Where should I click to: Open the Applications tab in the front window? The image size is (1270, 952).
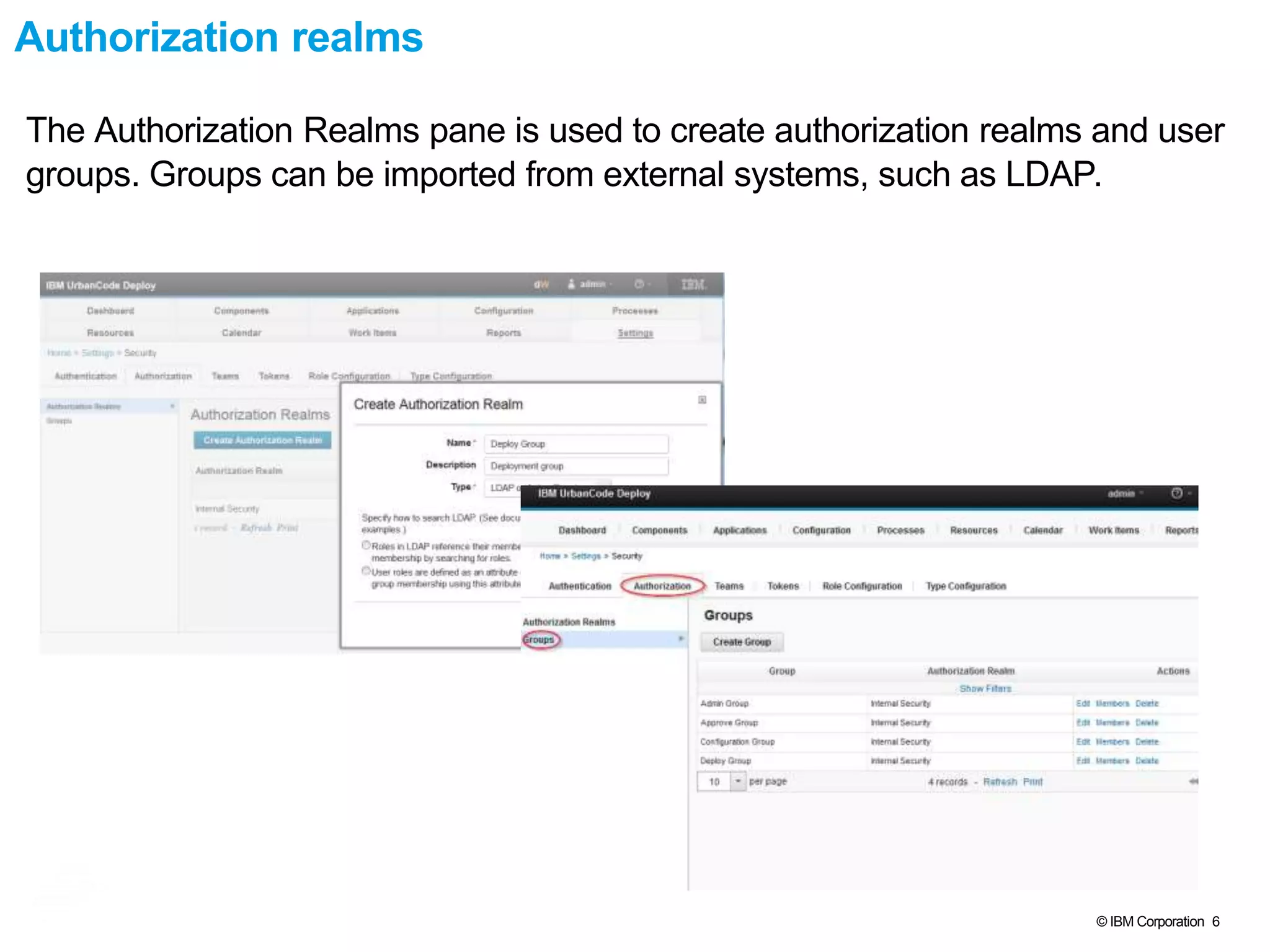click(739, 531)
